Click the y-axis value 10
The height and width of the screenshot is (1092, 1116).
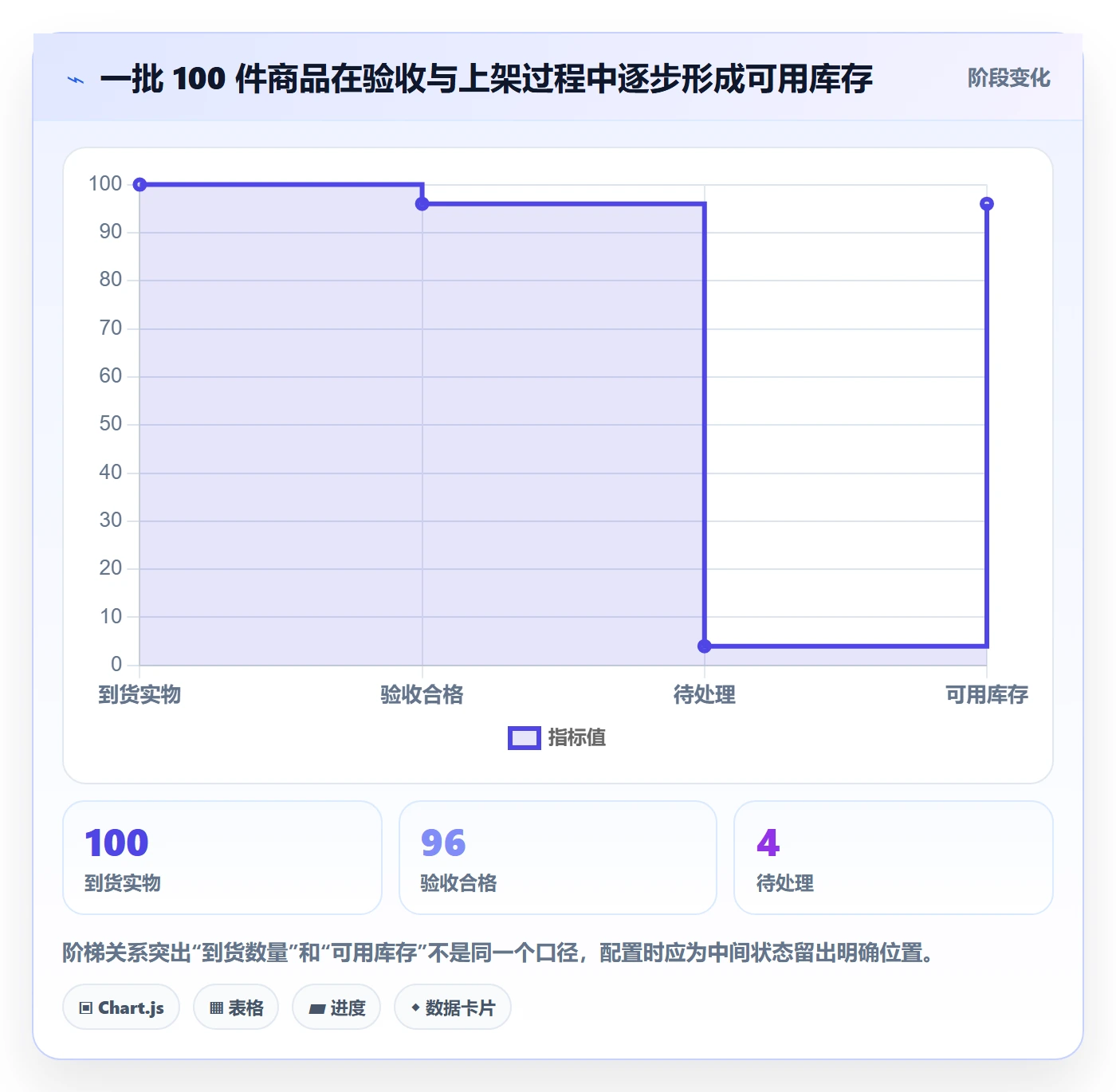[111, 616]
